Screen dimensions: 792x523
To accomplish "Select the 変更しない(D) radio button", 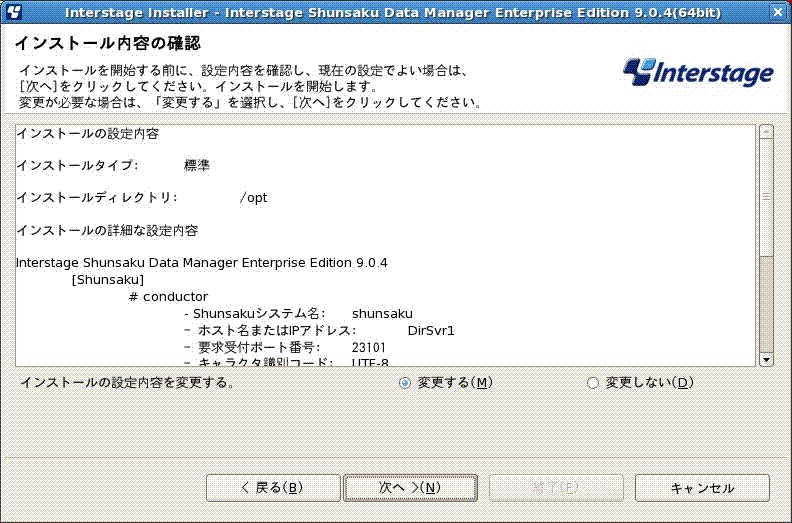I will tap(592, 383).
